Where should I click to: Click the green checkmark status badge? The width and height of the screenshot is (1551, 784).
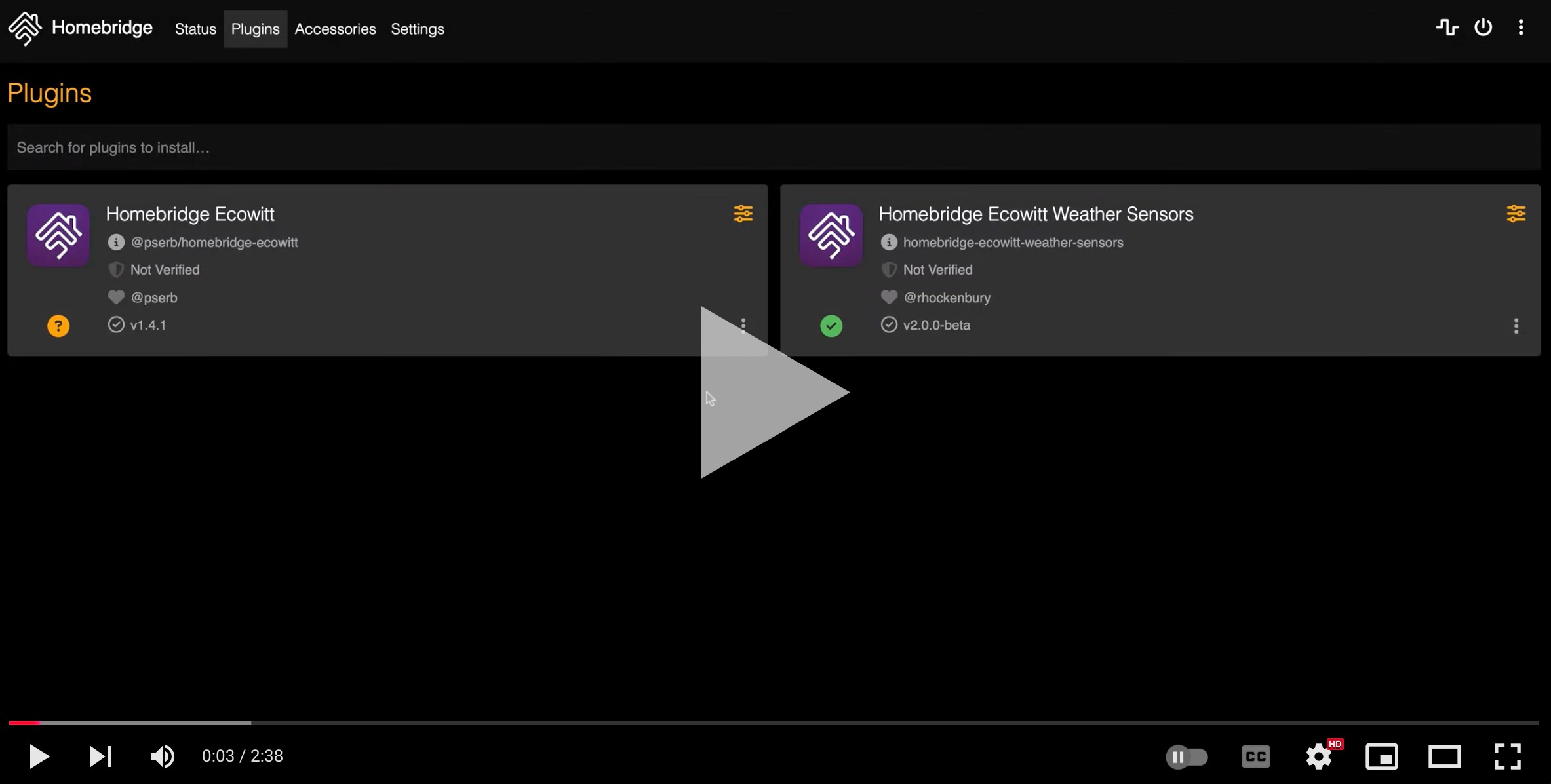tap(831, 326)
